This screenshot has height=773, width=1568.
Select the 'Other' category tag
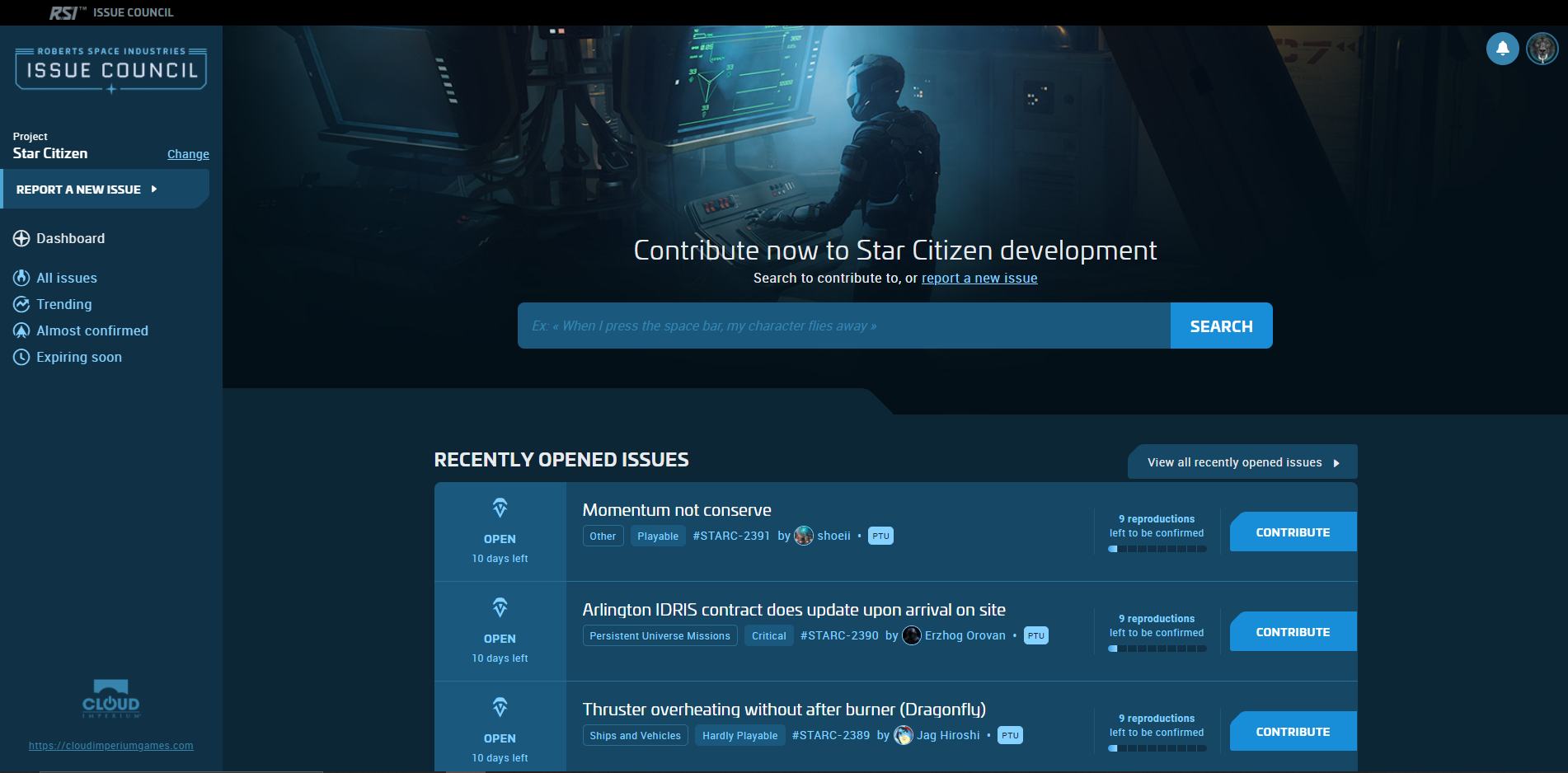tap(603, 536)
